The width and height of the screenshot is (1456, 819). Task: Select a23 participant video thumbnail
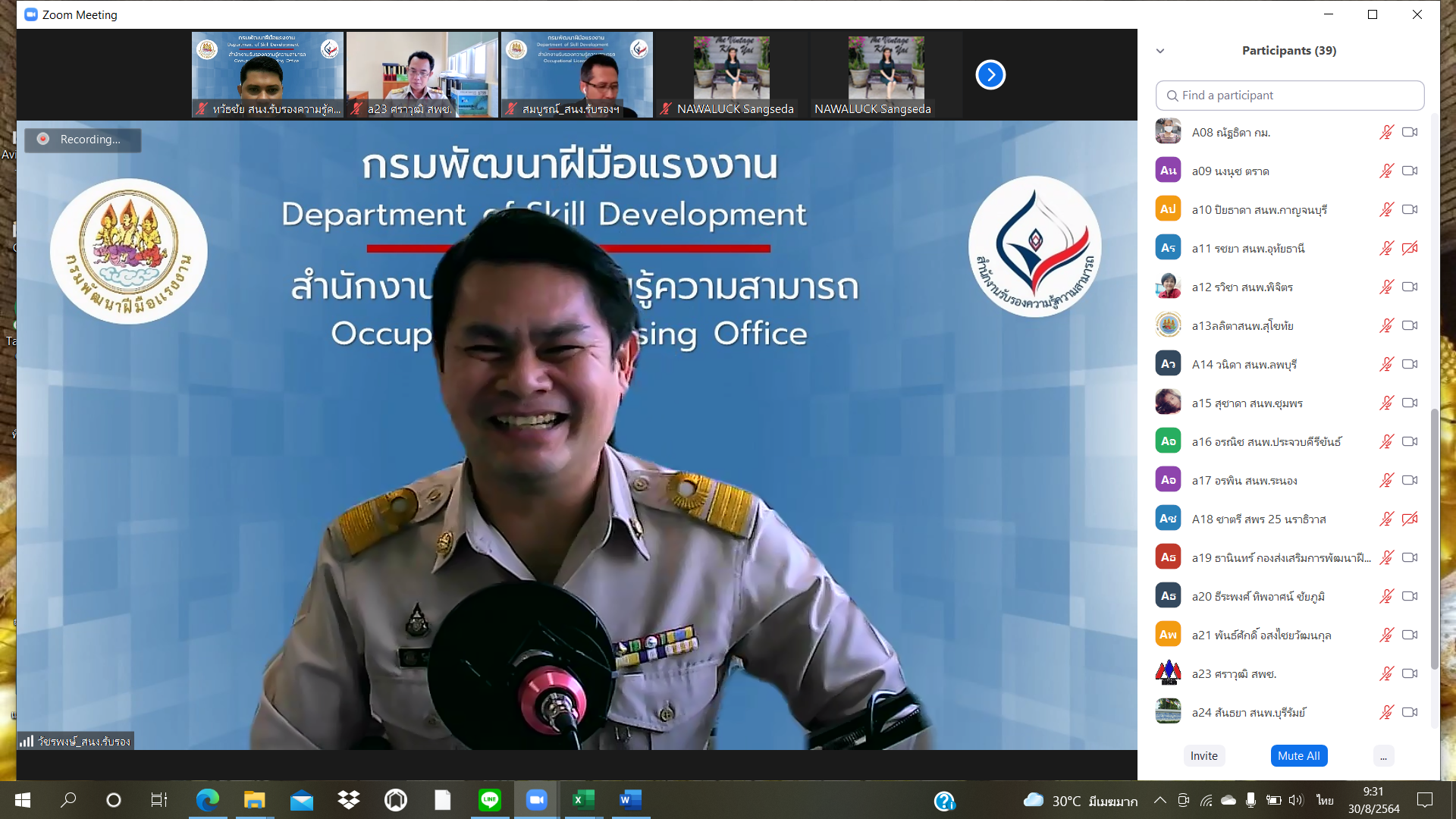[422, 74]
